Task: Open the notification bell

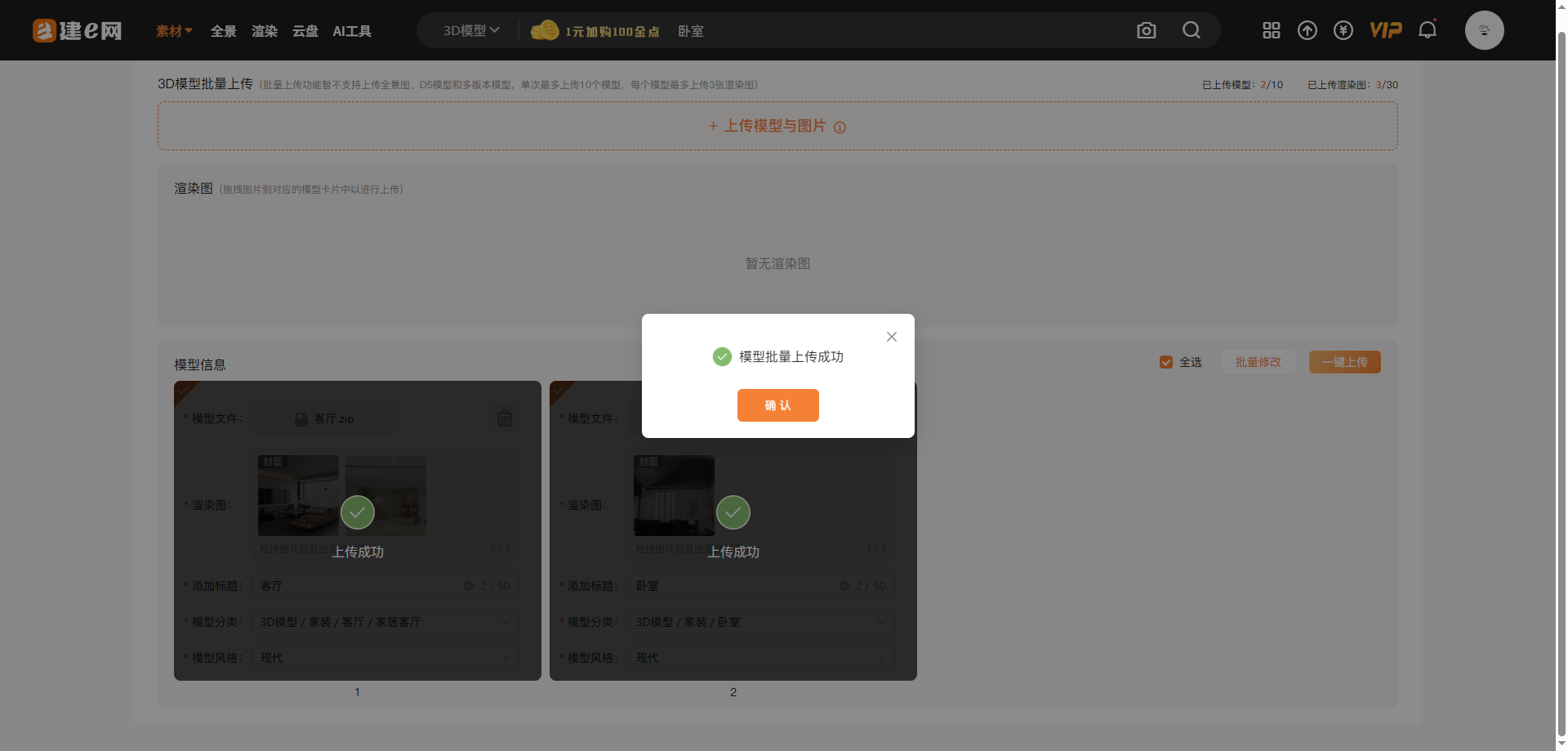Action: (x=1428, y=30)
